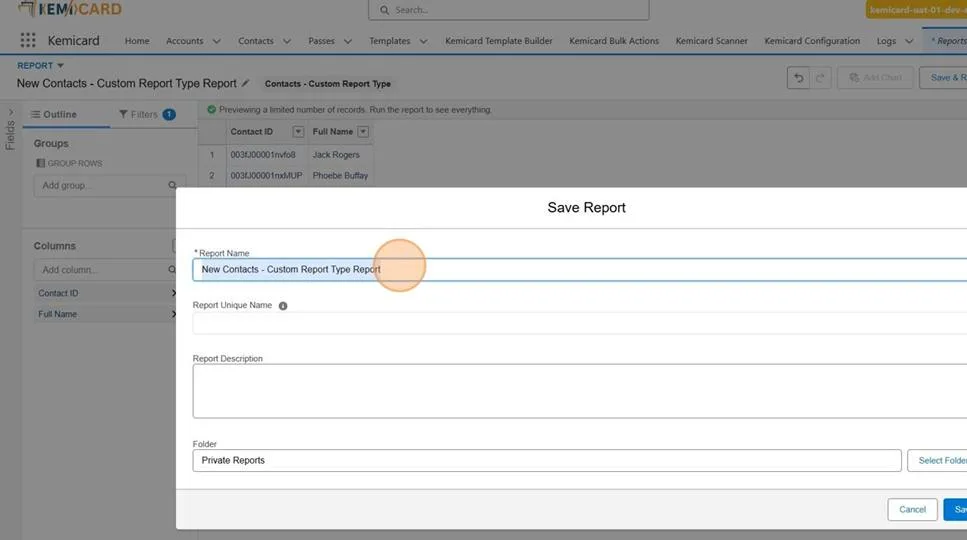The height and width of the screenshot is (540, 967).
Task: Click the Save & Run button
Action: pos(944,78)
